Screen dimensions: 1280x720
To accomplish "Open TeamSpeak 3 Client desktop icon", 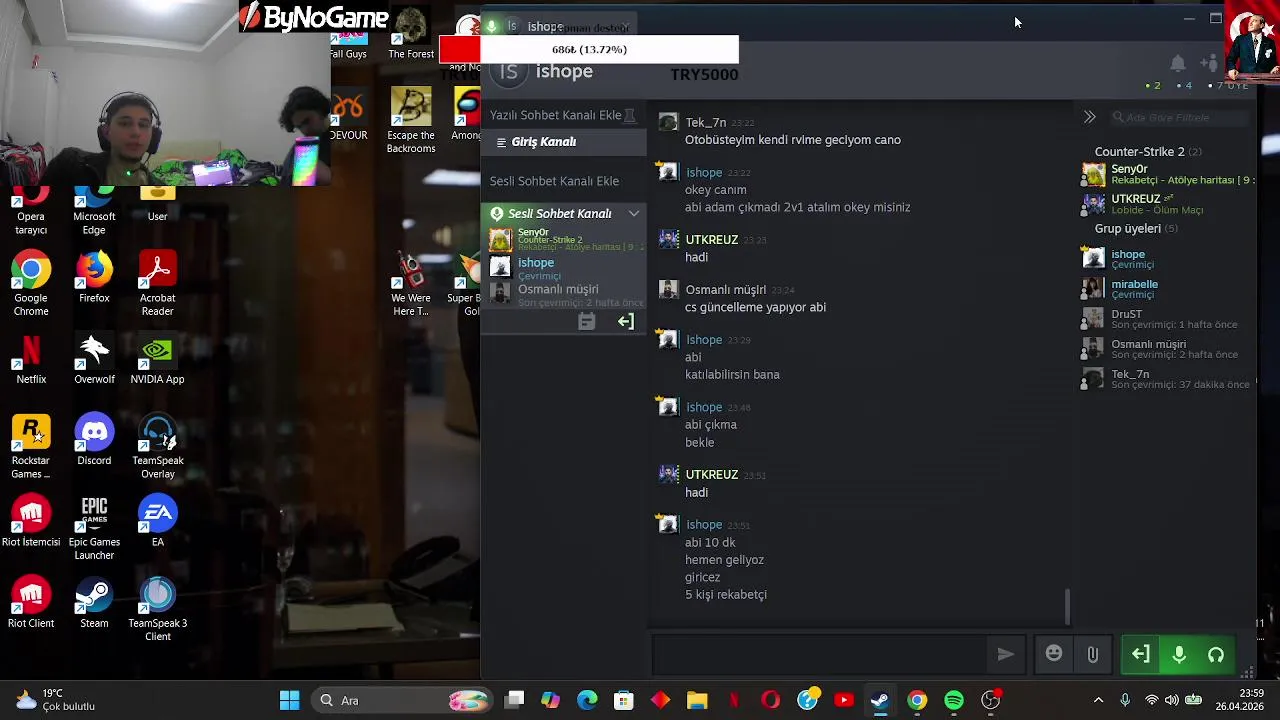I will tap(157, 610).
